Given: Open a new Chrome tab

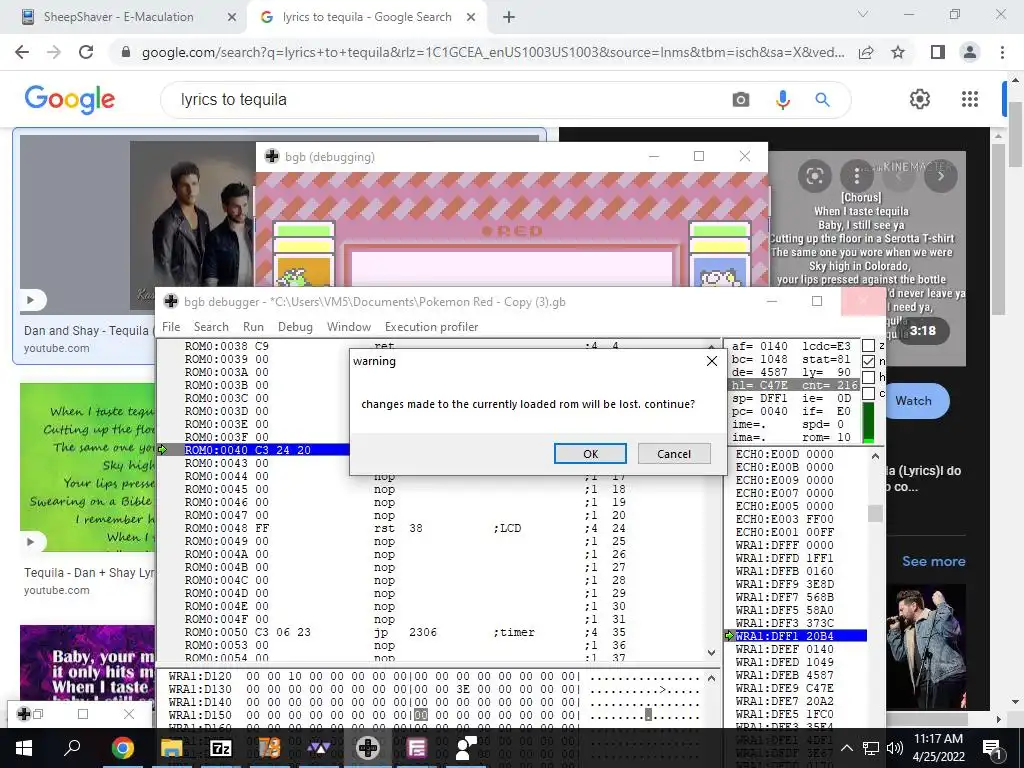Looking at the screenshot, I should click(x=509, y=17).
